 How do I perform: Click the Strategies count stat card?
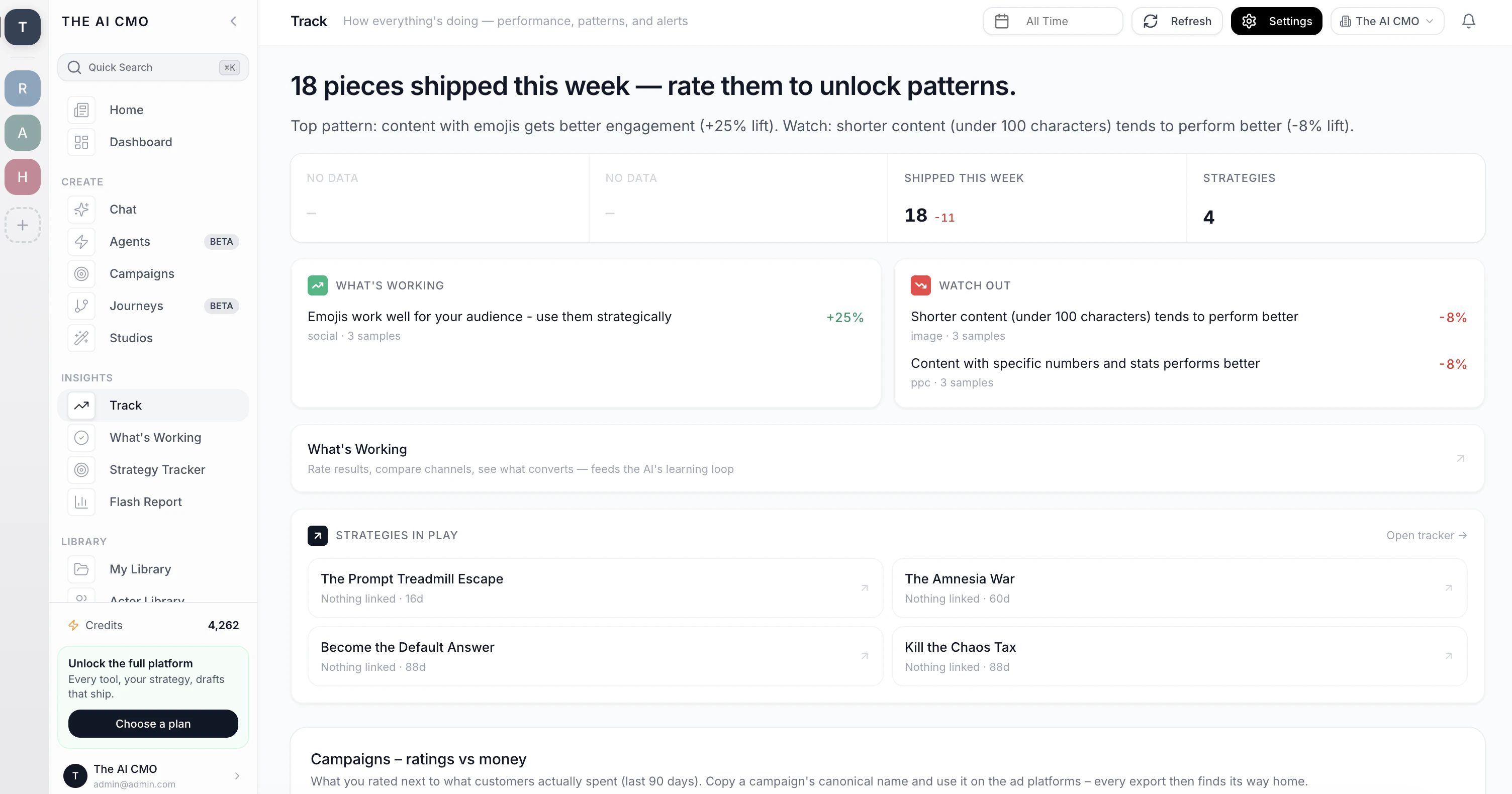tap(1336, 198)
